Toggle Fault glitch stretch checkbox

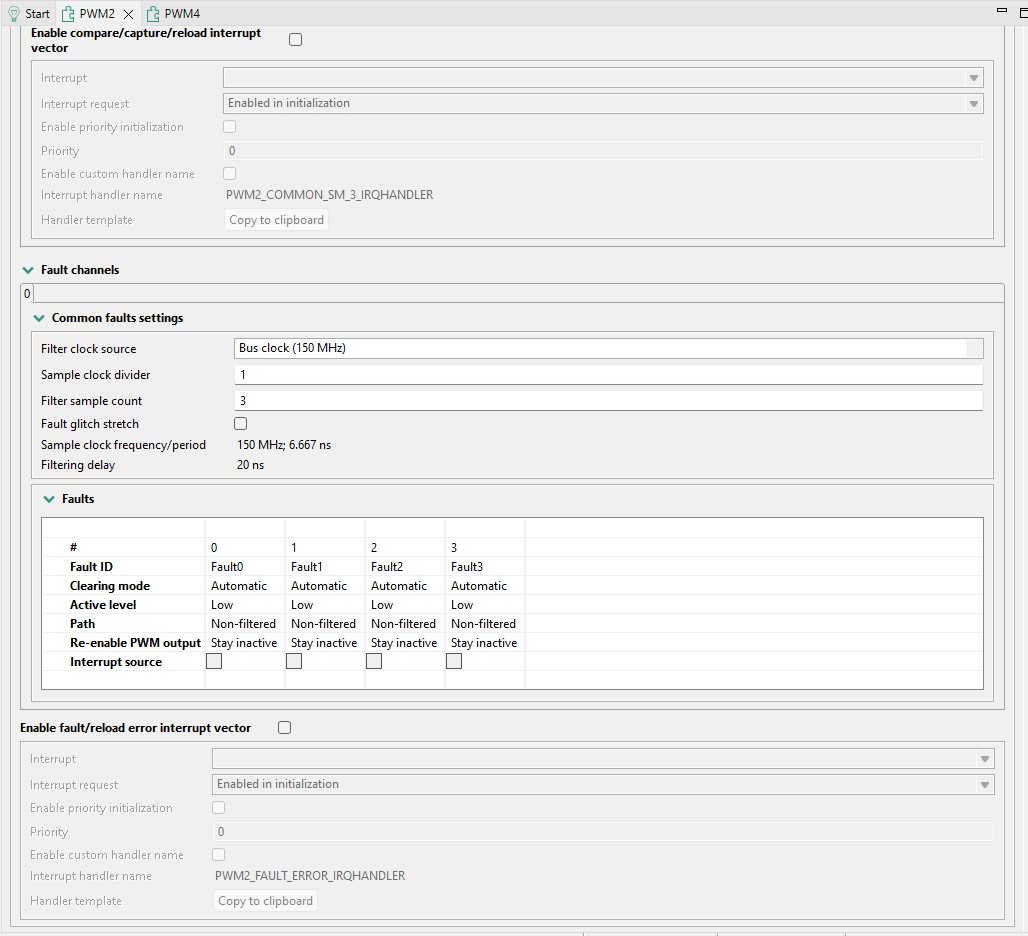(x=241, y=423)
